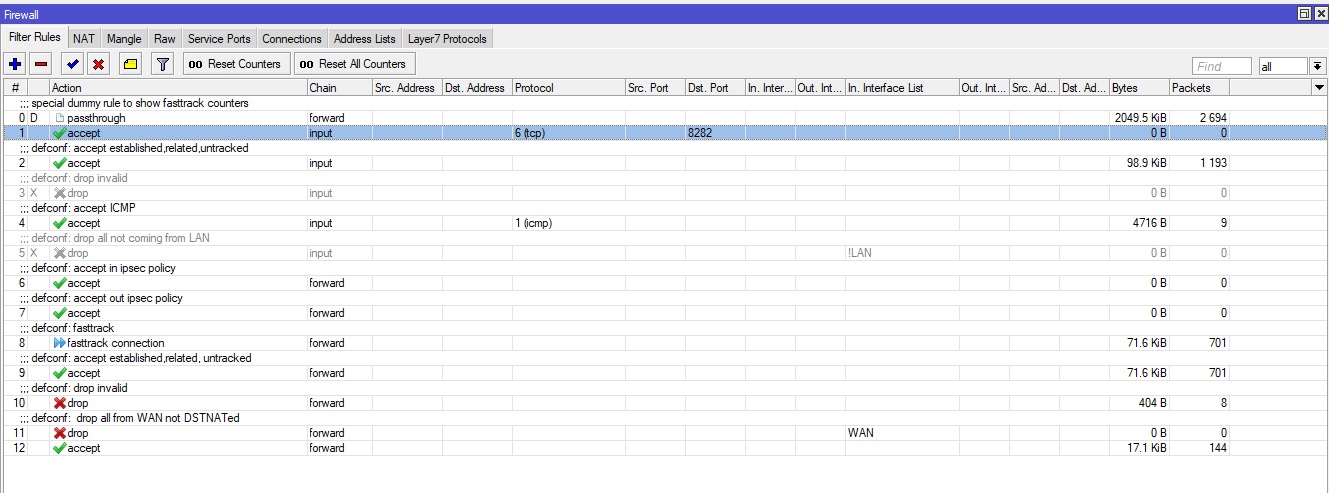Click accept checkmark icon in rule 2
Viewport: 1329px width, 493px height.
(x=59, y=163)
